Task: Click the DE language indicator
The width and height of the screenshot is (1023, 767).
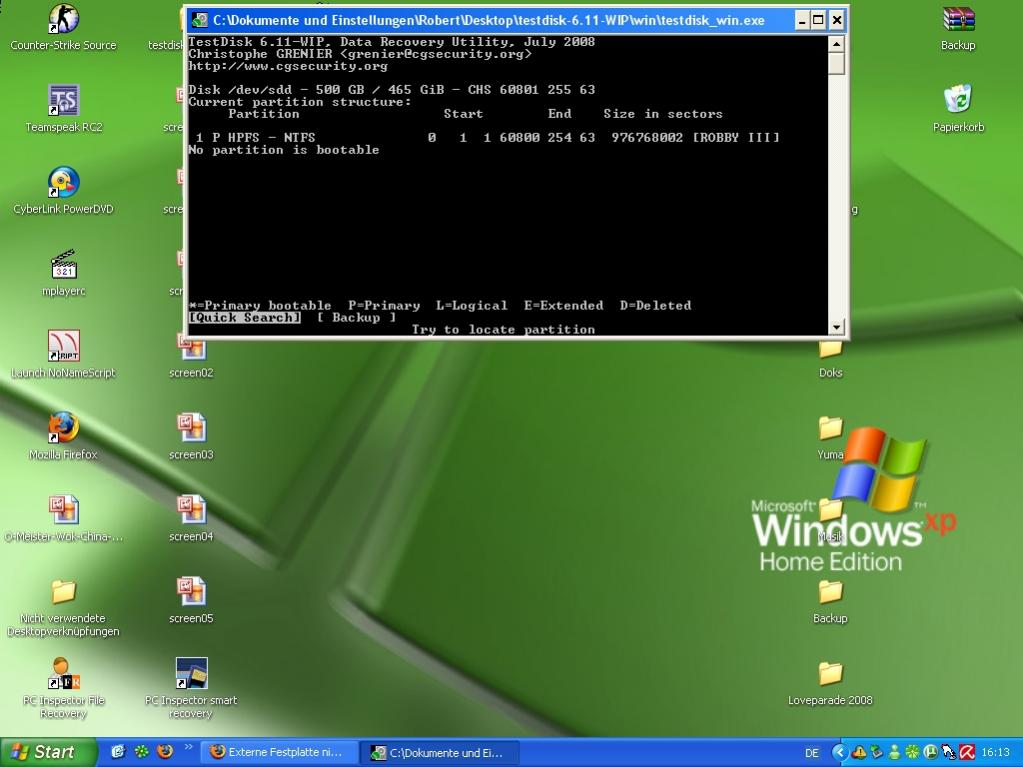Action: (812, 753)
